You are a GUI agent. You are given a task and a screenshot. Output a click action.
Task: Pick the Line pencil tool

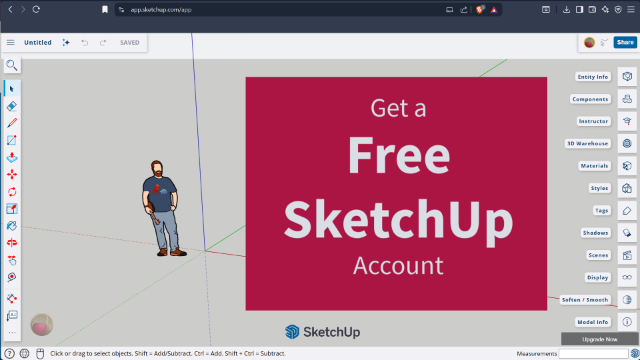click(12, 123)
